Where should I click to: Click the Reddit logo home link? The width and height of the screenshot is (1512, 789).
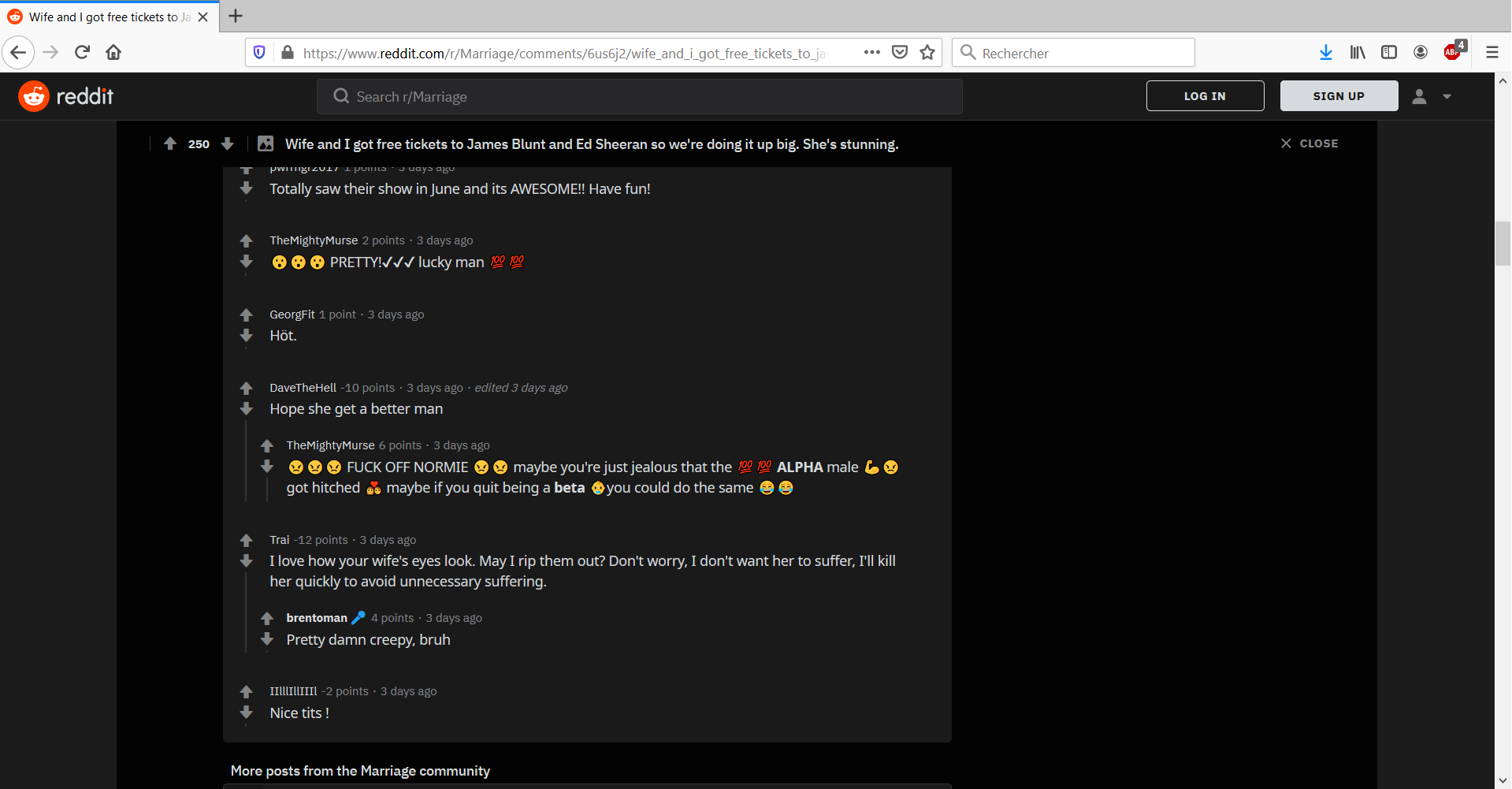(x=66, y=96)
